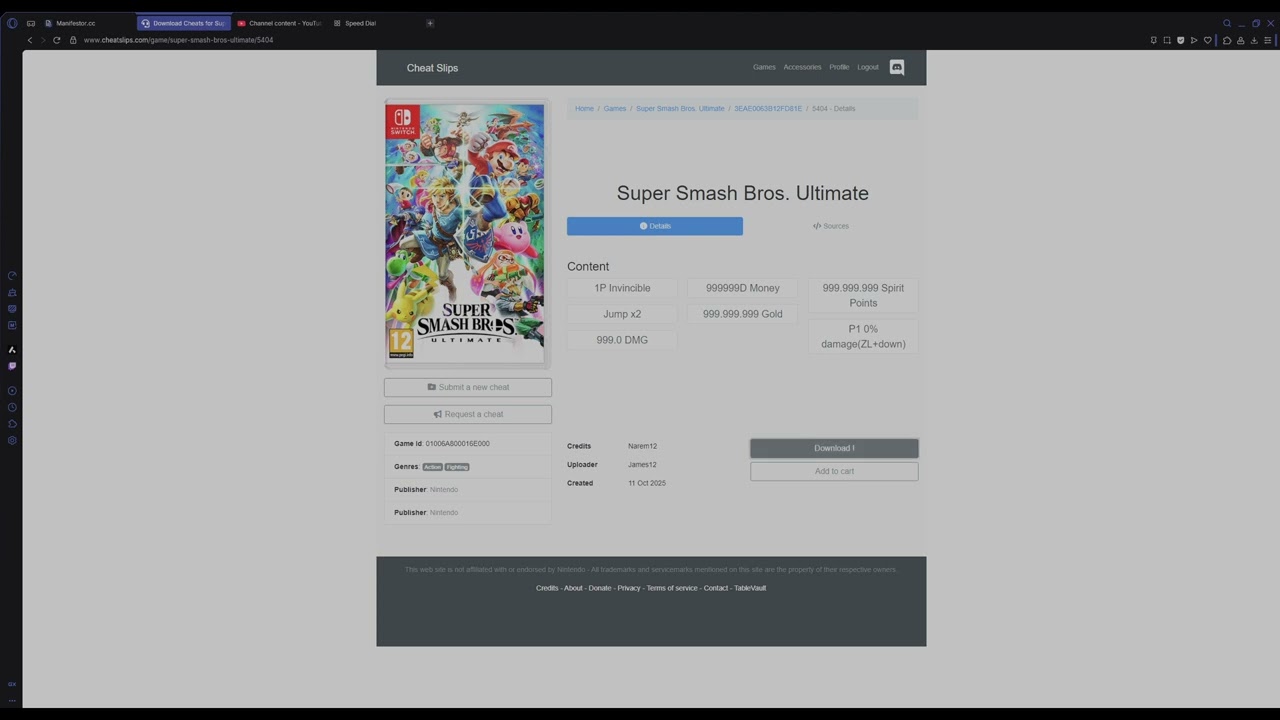Switch to Channel content YouTube tab

(285, 23)
